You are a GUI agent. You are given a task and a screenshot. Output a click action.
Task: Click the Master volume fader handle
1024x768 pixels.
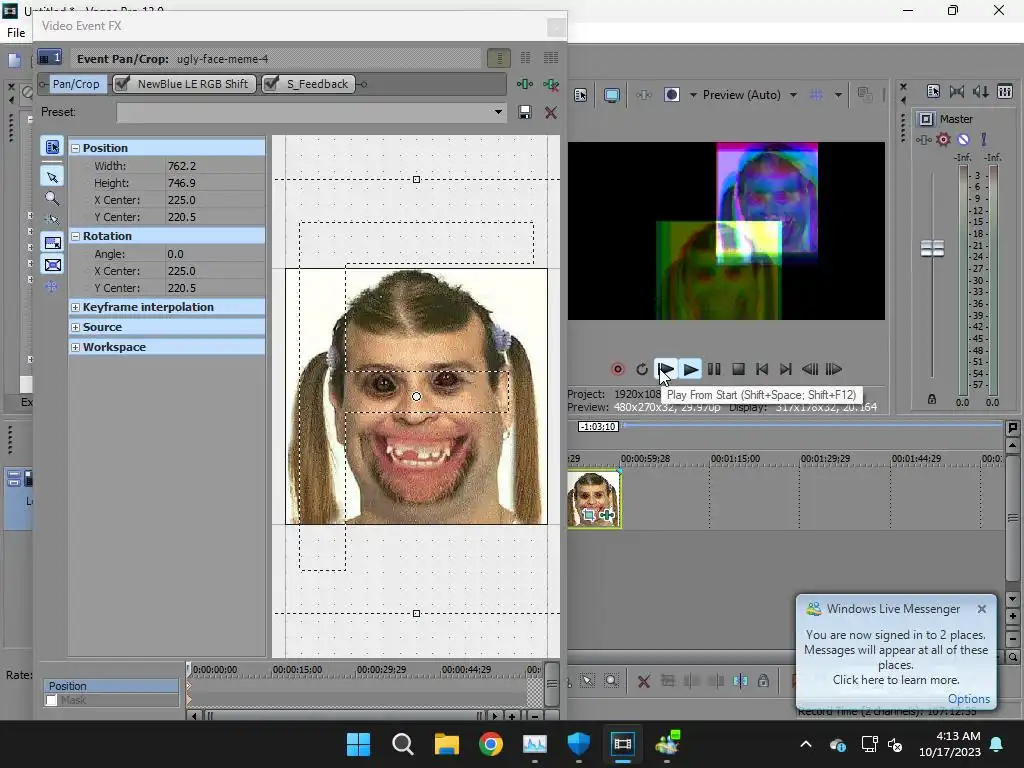(x=932, y=249)
